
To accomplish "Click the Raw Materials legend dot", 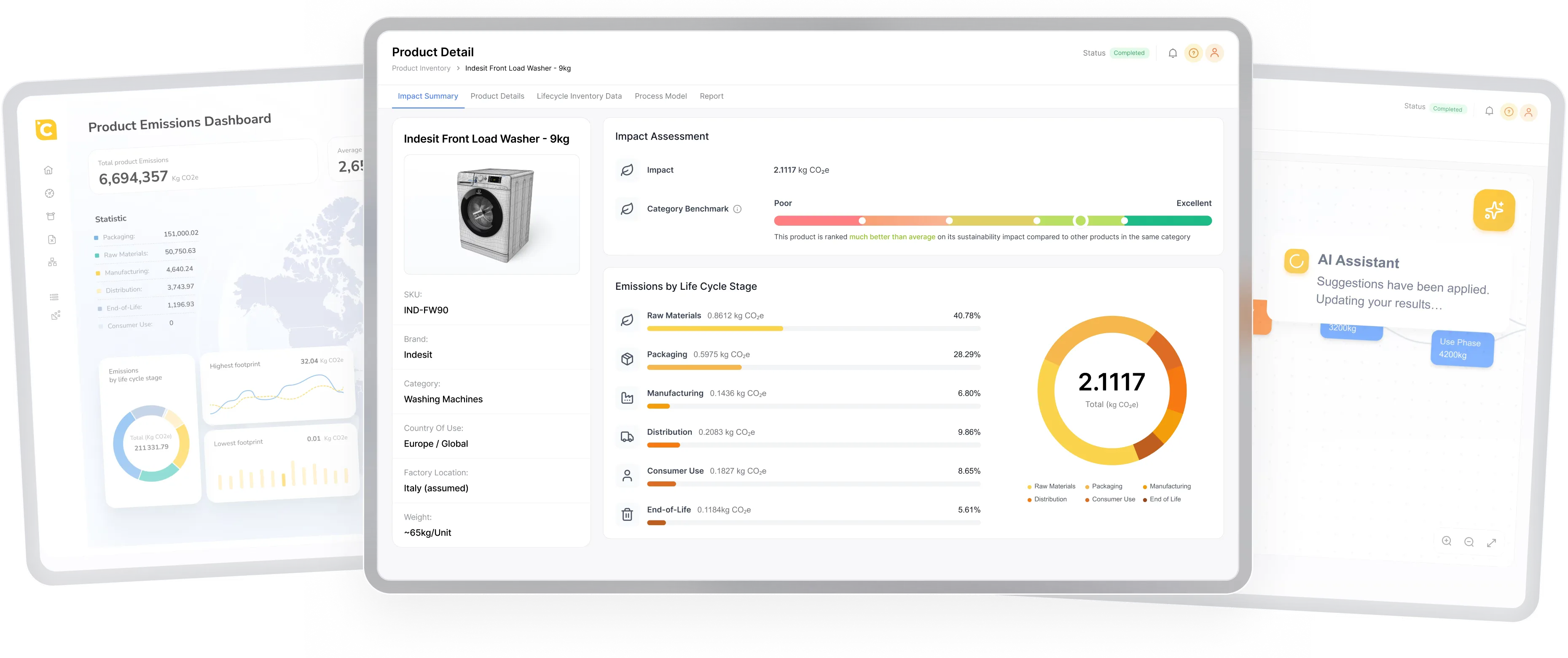I will click(1029, 487).
